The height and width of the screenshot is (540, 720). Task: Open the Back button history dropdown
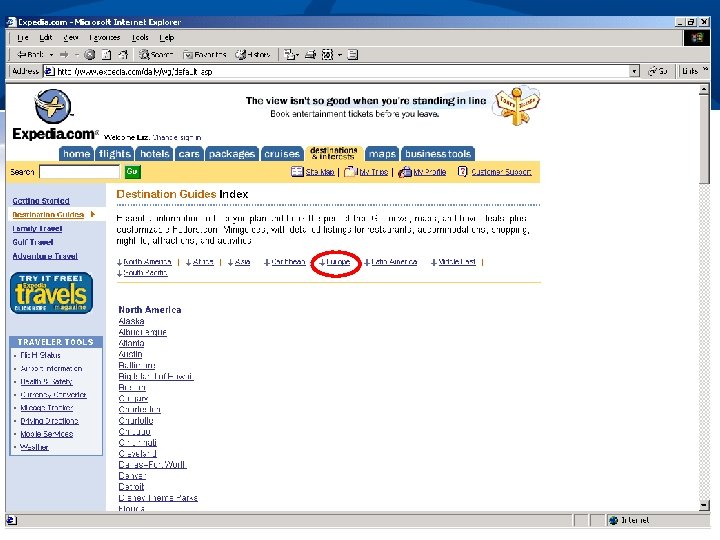pyautogui.click(x=51, y=55)
